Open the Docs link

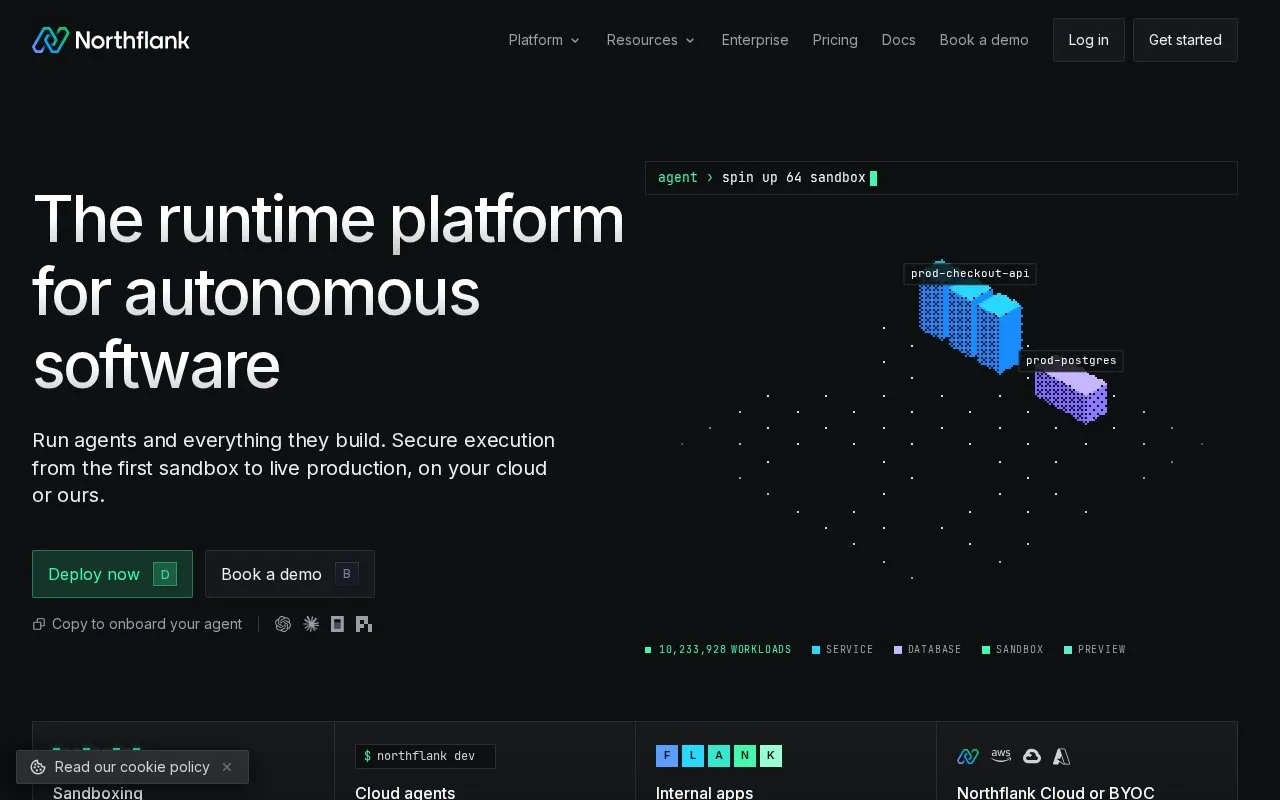point(898,40)
